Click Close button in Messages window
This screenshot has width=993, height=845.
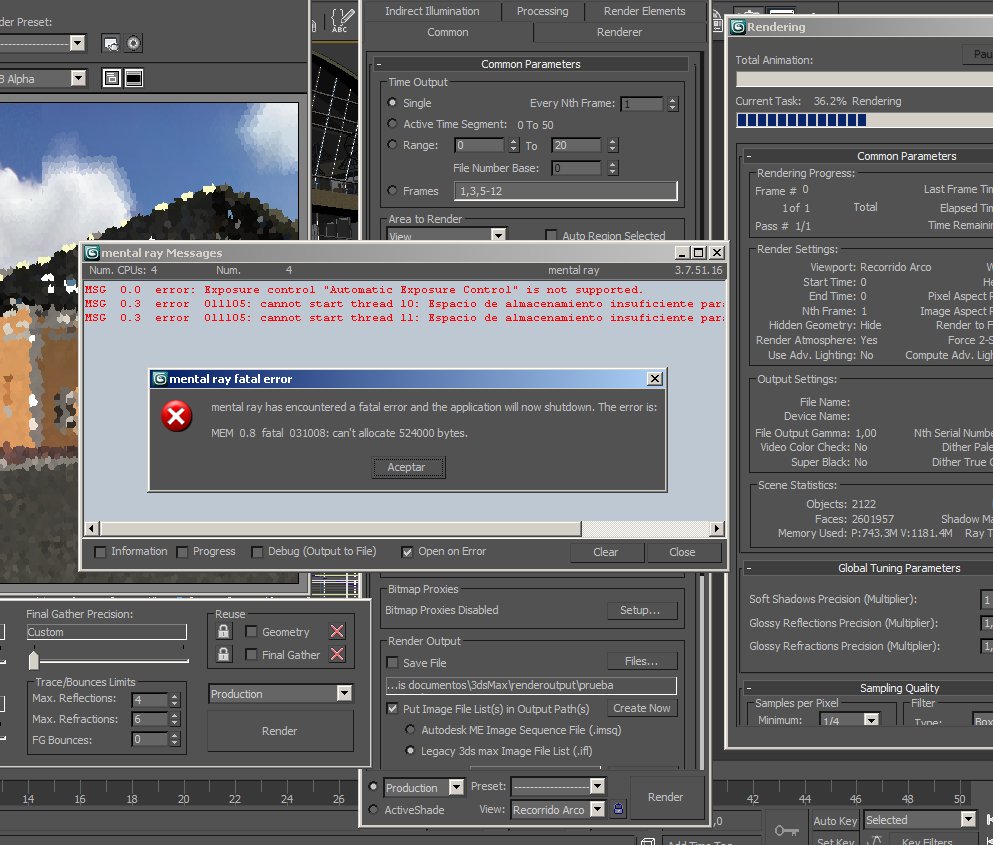click(683, 552)
